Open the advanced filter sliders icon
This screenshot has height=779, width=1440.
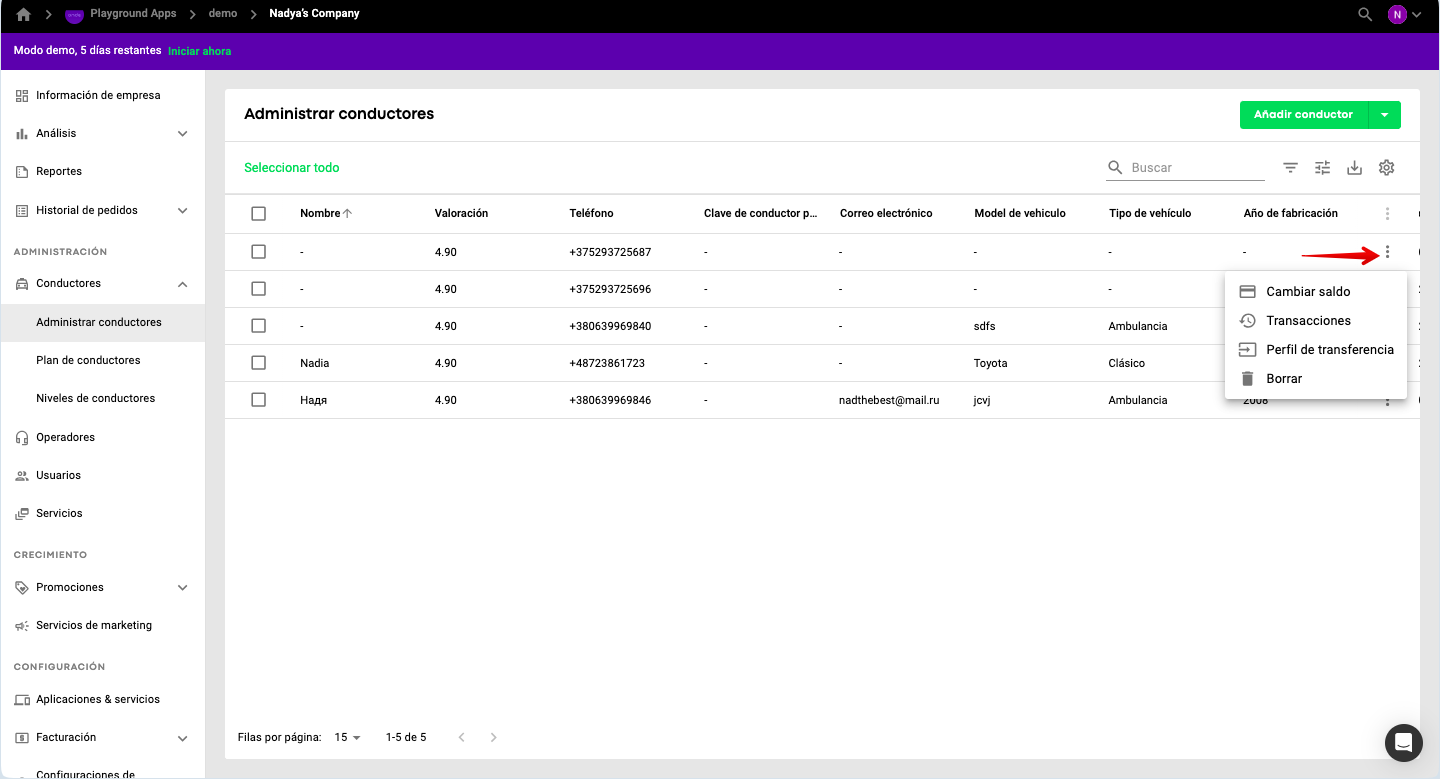point(1323,168)
